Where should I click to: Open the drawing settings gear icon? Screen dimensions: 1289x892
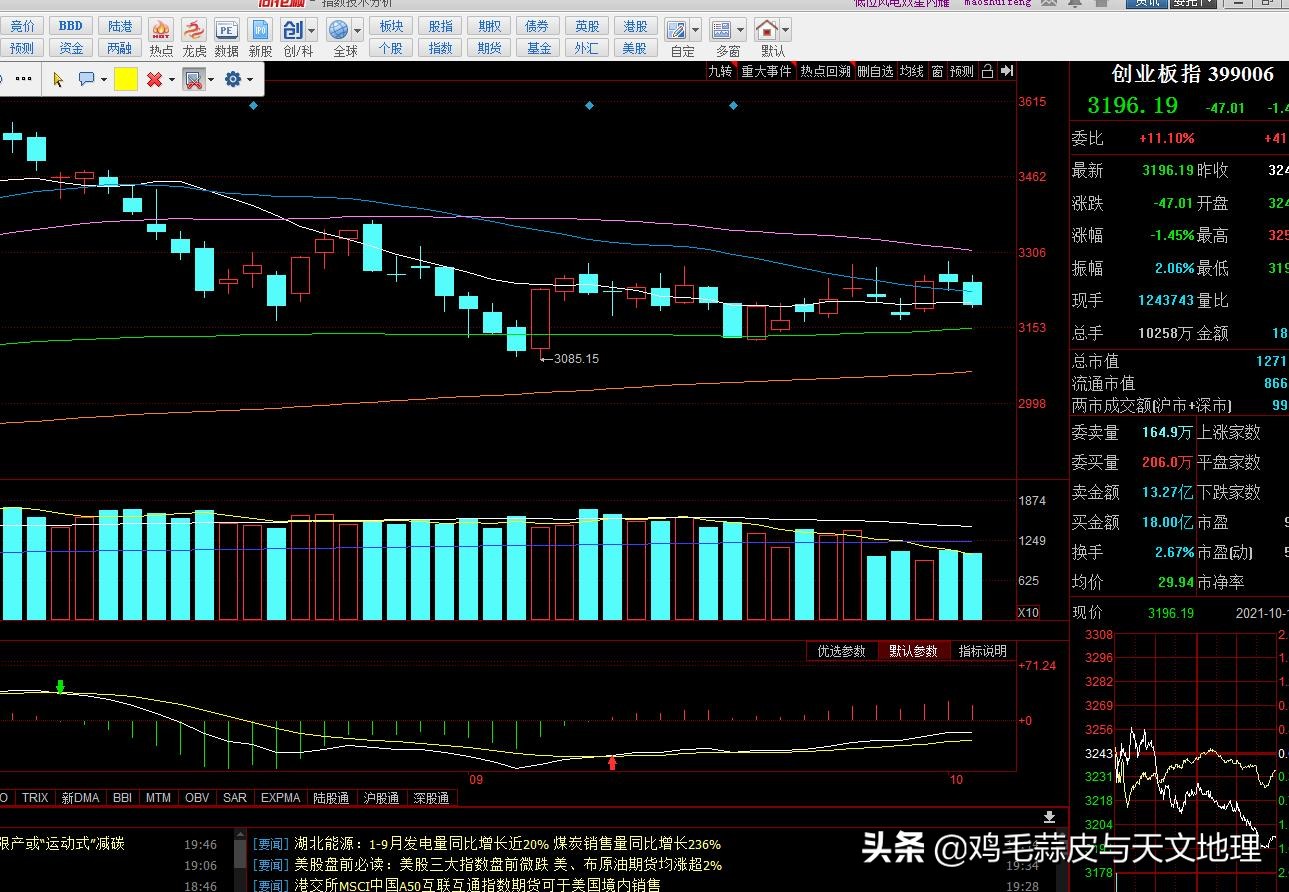click(x=233, y=79)
